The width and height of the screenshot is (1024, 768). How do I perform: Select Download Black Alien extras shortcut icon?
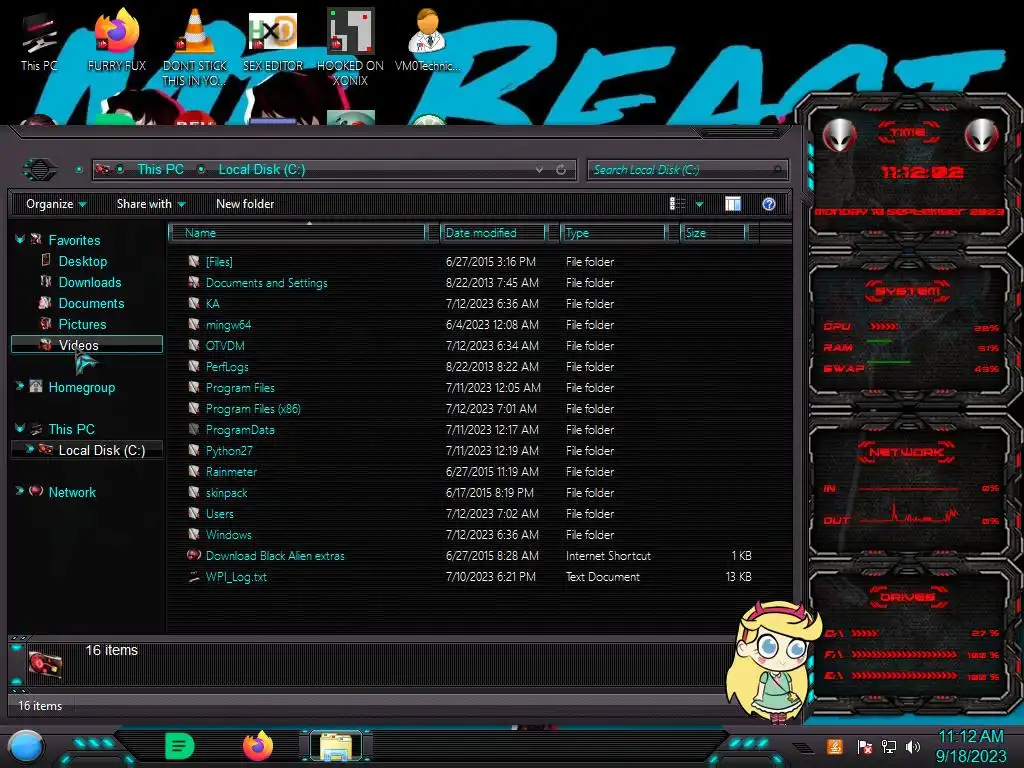coord(193,555)
